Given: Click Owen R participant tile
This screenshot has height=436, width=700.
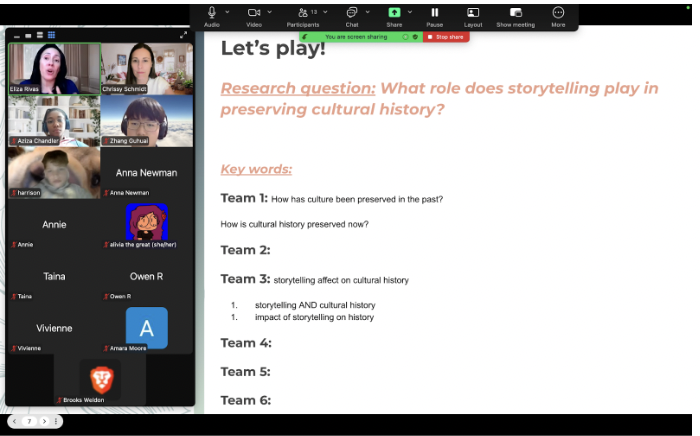Looking at the screenshot, I should pos(147,276).
